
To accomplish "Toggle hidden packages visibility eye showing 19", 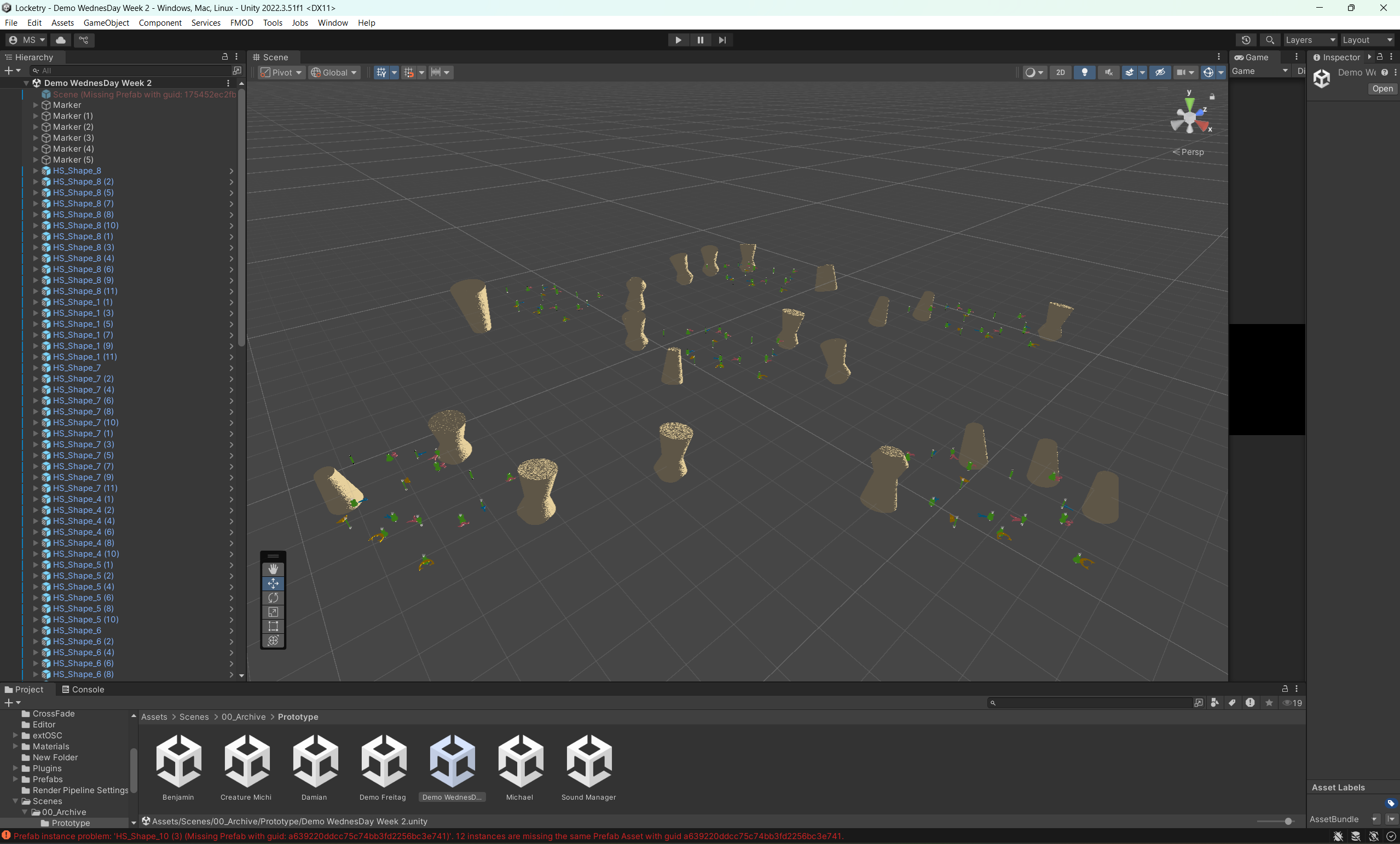I will (x=1292, y=703).
